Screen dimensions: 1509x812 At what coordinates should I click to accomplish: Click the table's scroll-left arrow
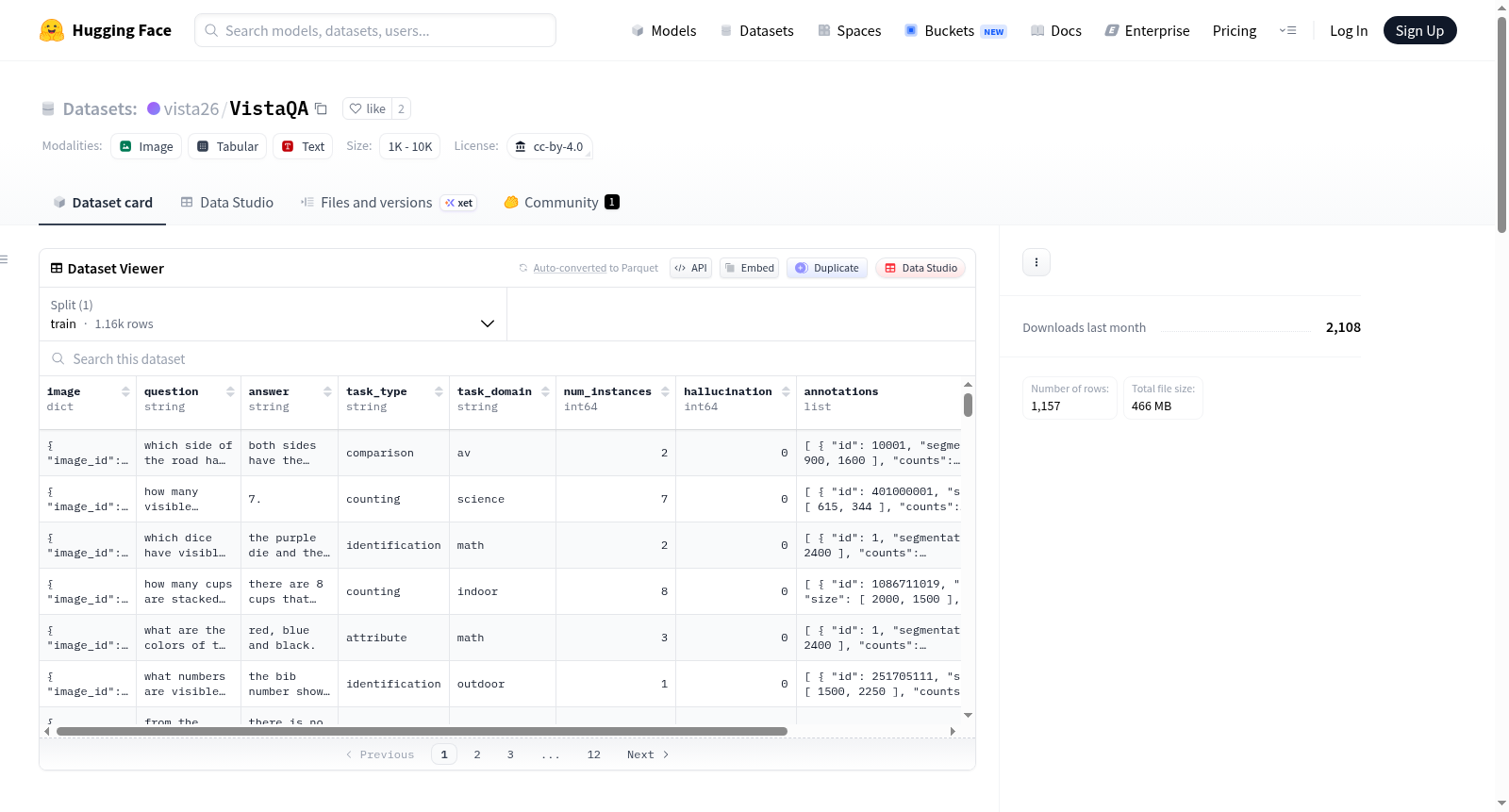pos(47,731)
